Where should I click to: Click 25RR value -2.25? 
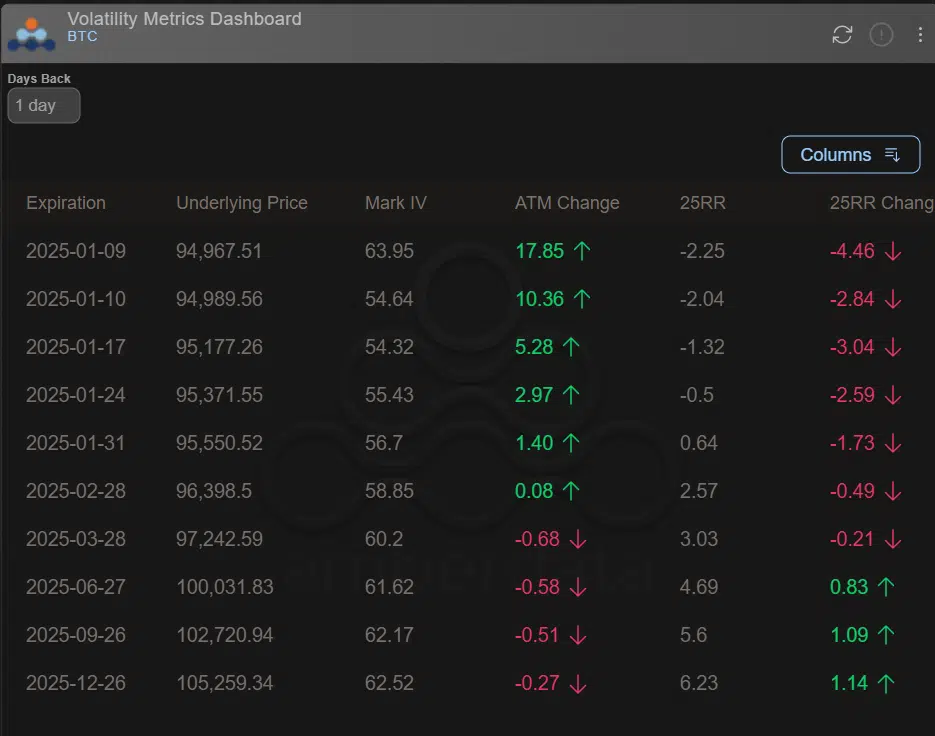[702, 251]
